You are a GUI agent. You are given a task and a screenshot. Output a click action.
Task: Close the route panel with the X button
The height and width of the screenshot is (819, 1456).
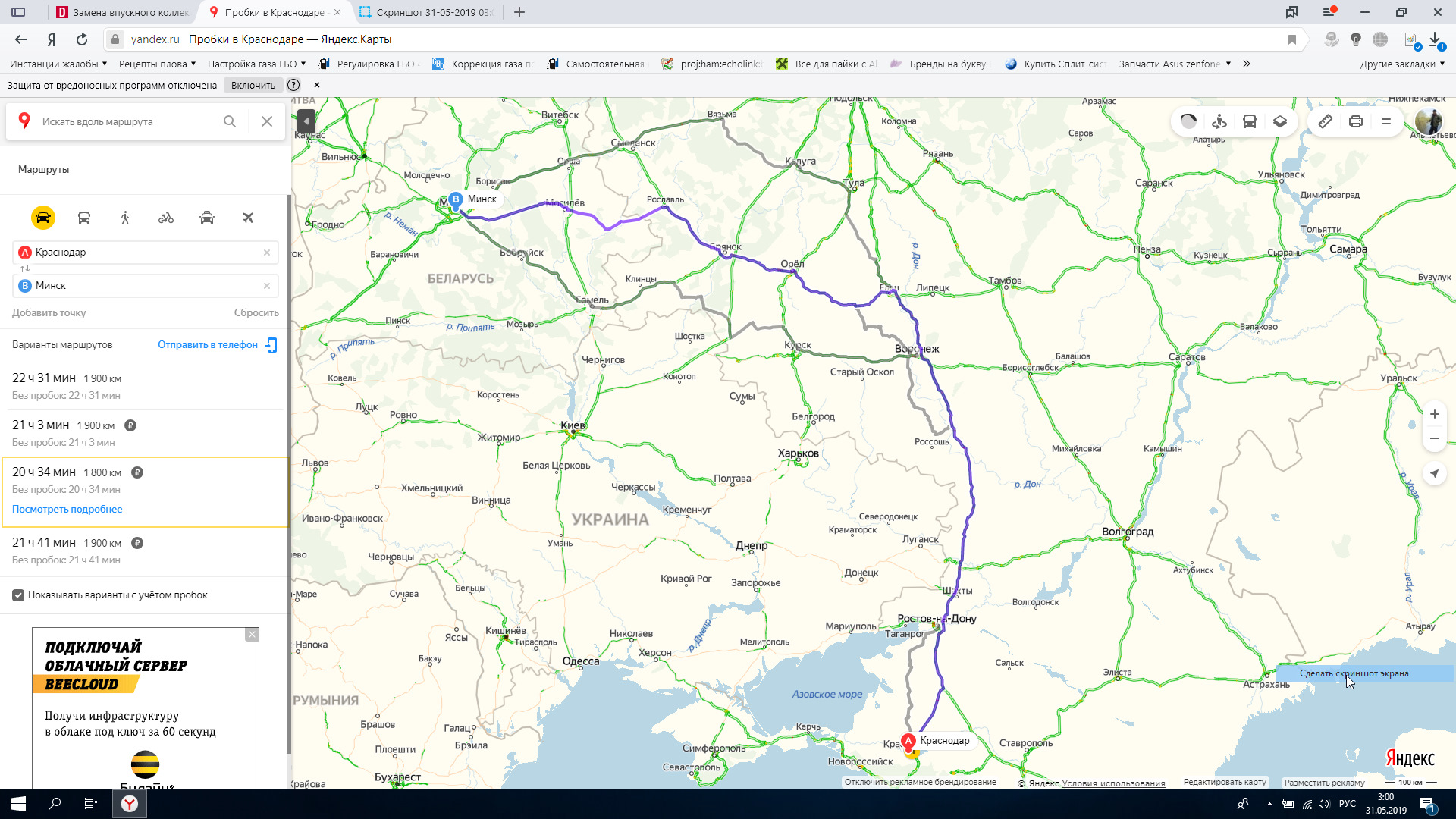pyautogui.click(x=267, y=121)
